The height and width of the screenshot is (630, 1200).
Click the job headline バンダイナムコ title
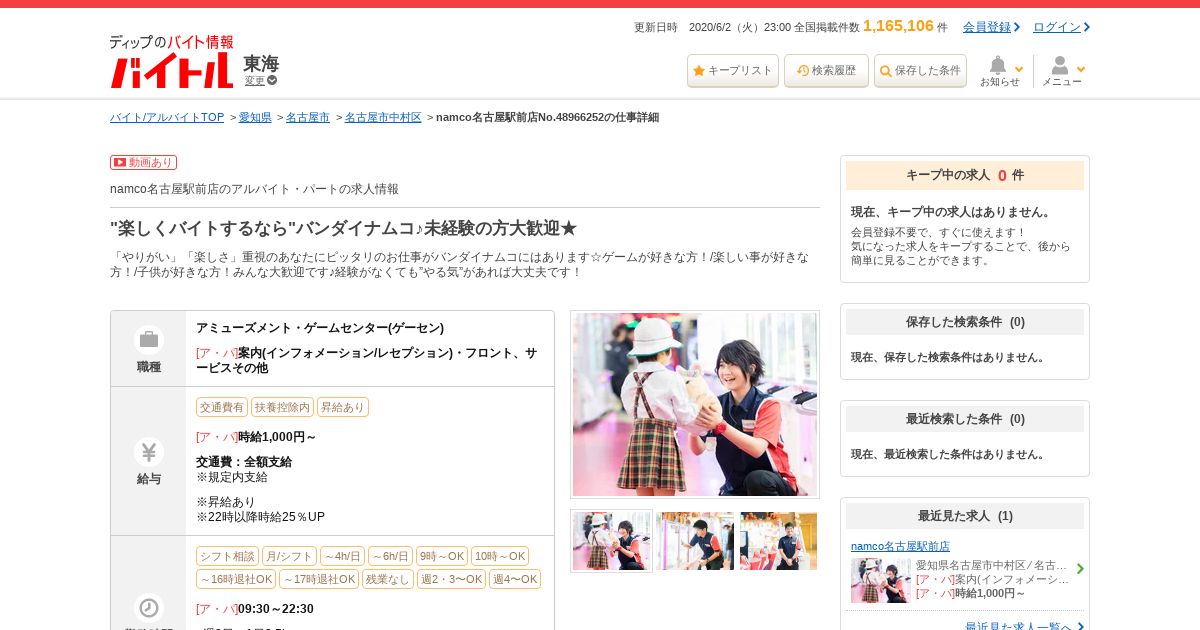(343, 228)
